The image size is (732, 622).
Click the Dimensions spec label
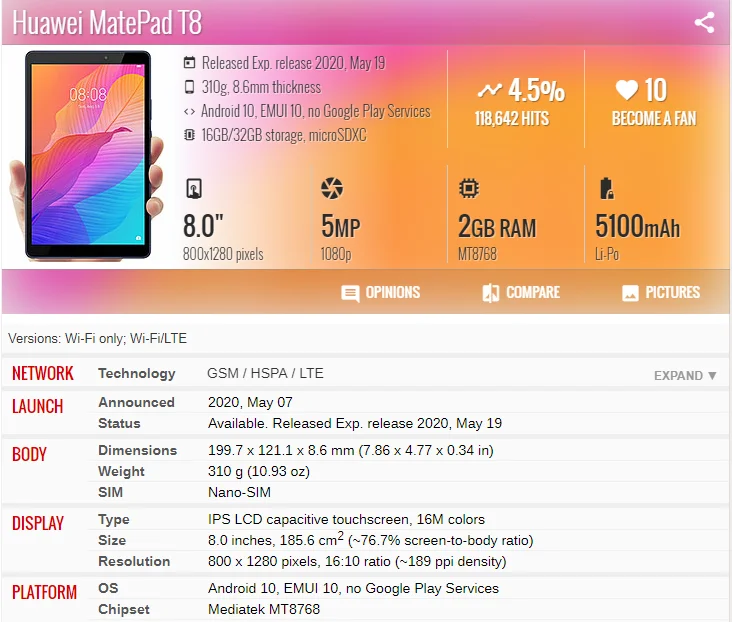coord(138,450)
